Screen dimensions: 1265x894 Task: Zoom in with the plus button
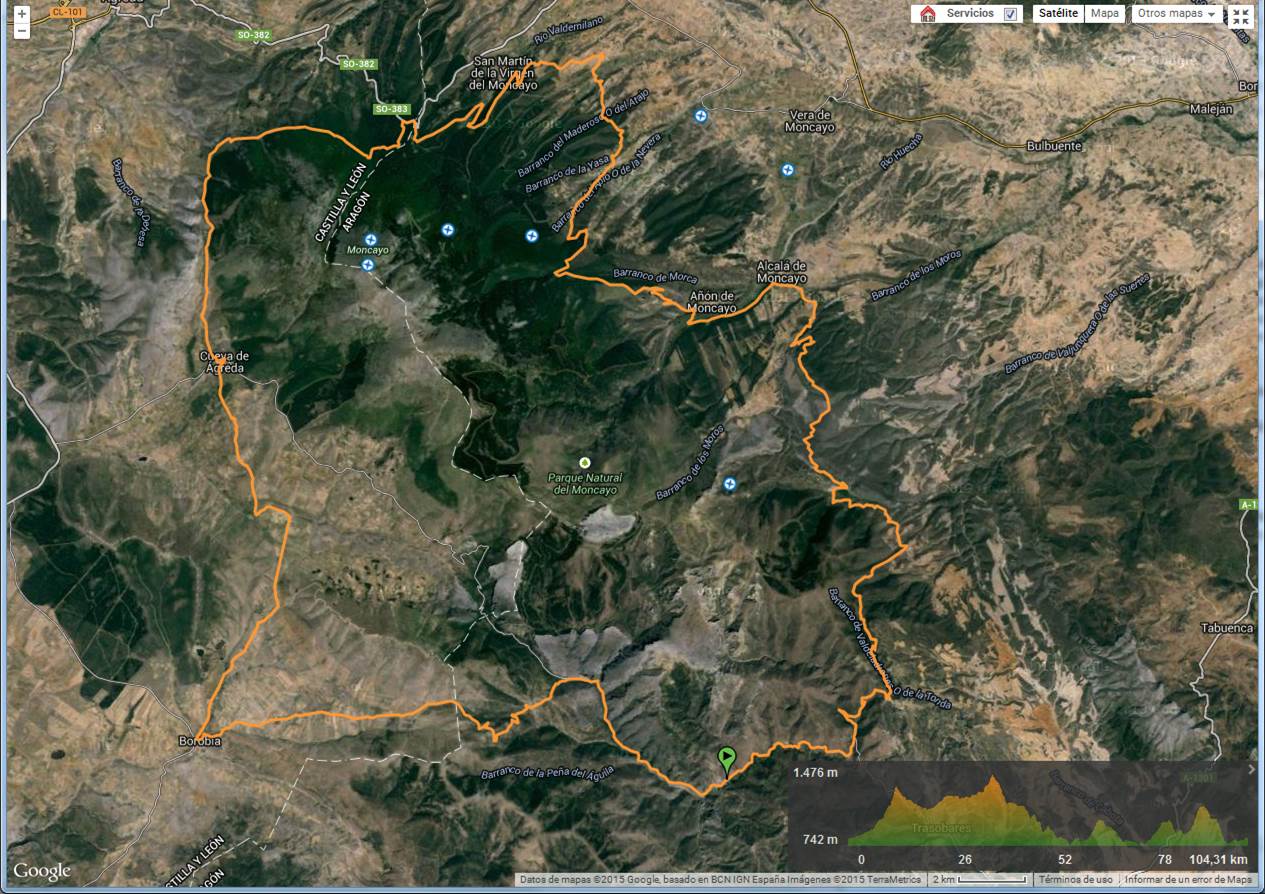pos(22,14)
